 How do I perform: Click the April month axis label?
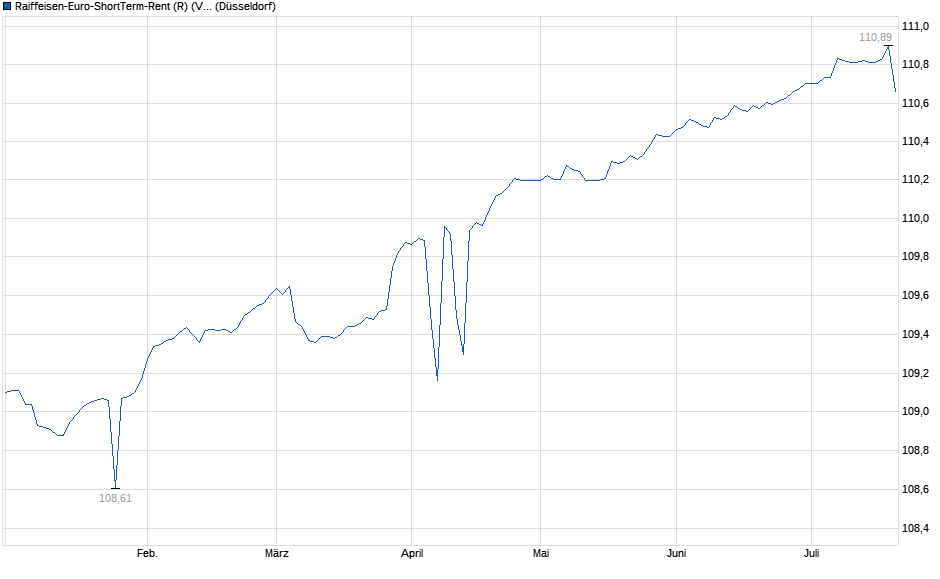pyautogui.click(x=412, y=553)
